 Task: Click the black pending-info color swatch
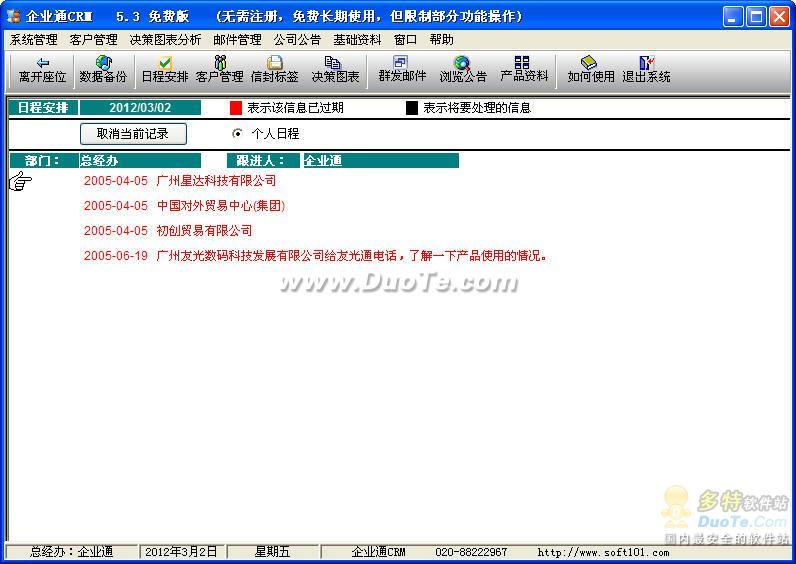pyautogui.click(x=412, y=108)
